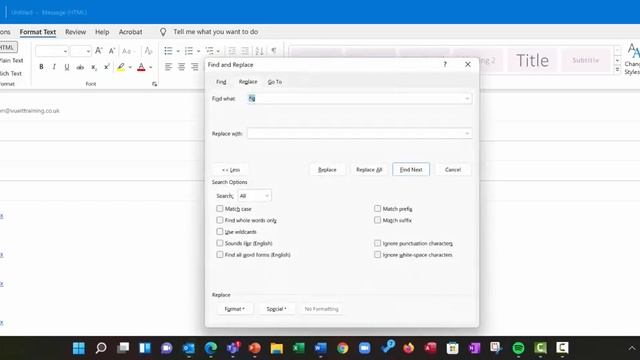Clear all formatting icon
The height and width of the screenshot is (360, 640).
coord(148,51)
